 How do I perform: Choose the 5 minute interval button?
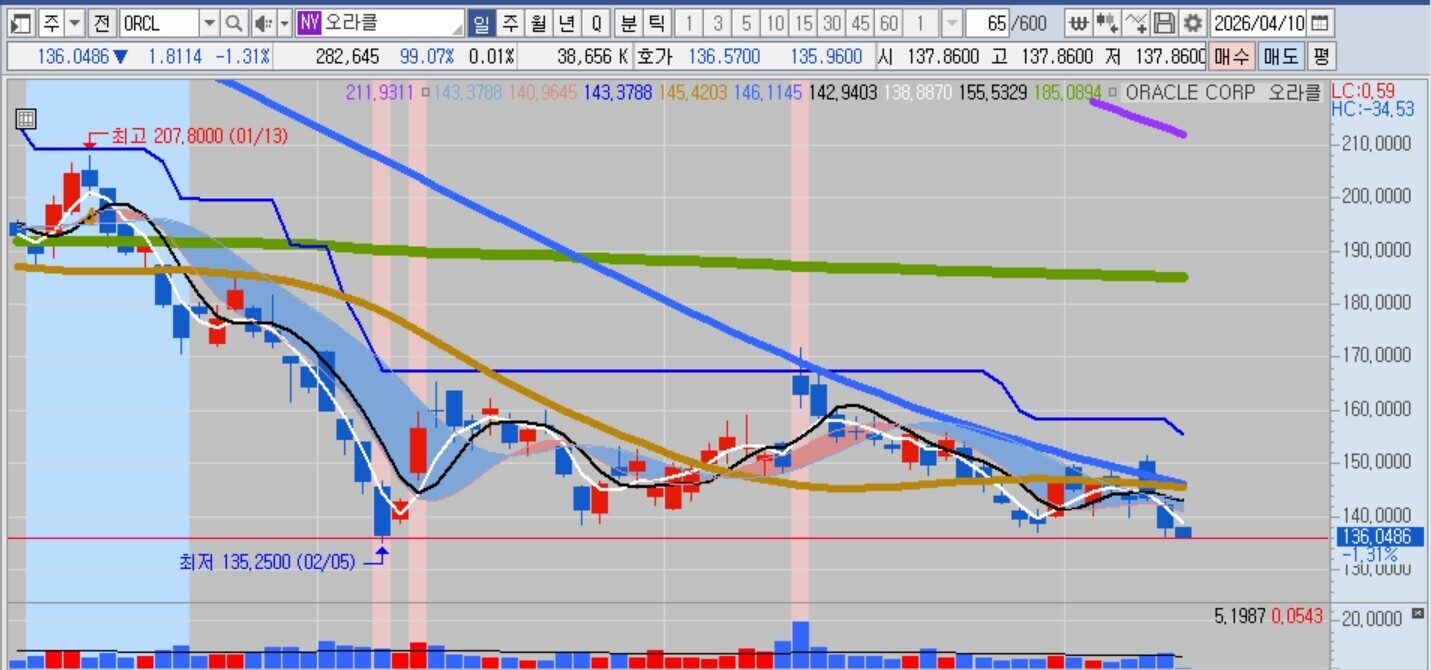746,22
